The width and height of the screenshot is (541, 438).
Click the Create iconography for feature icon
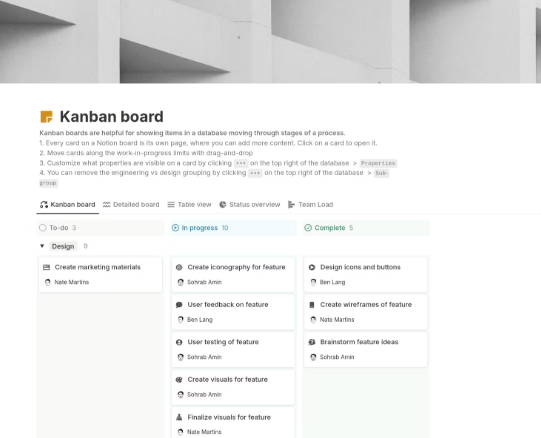pos(179,267)
